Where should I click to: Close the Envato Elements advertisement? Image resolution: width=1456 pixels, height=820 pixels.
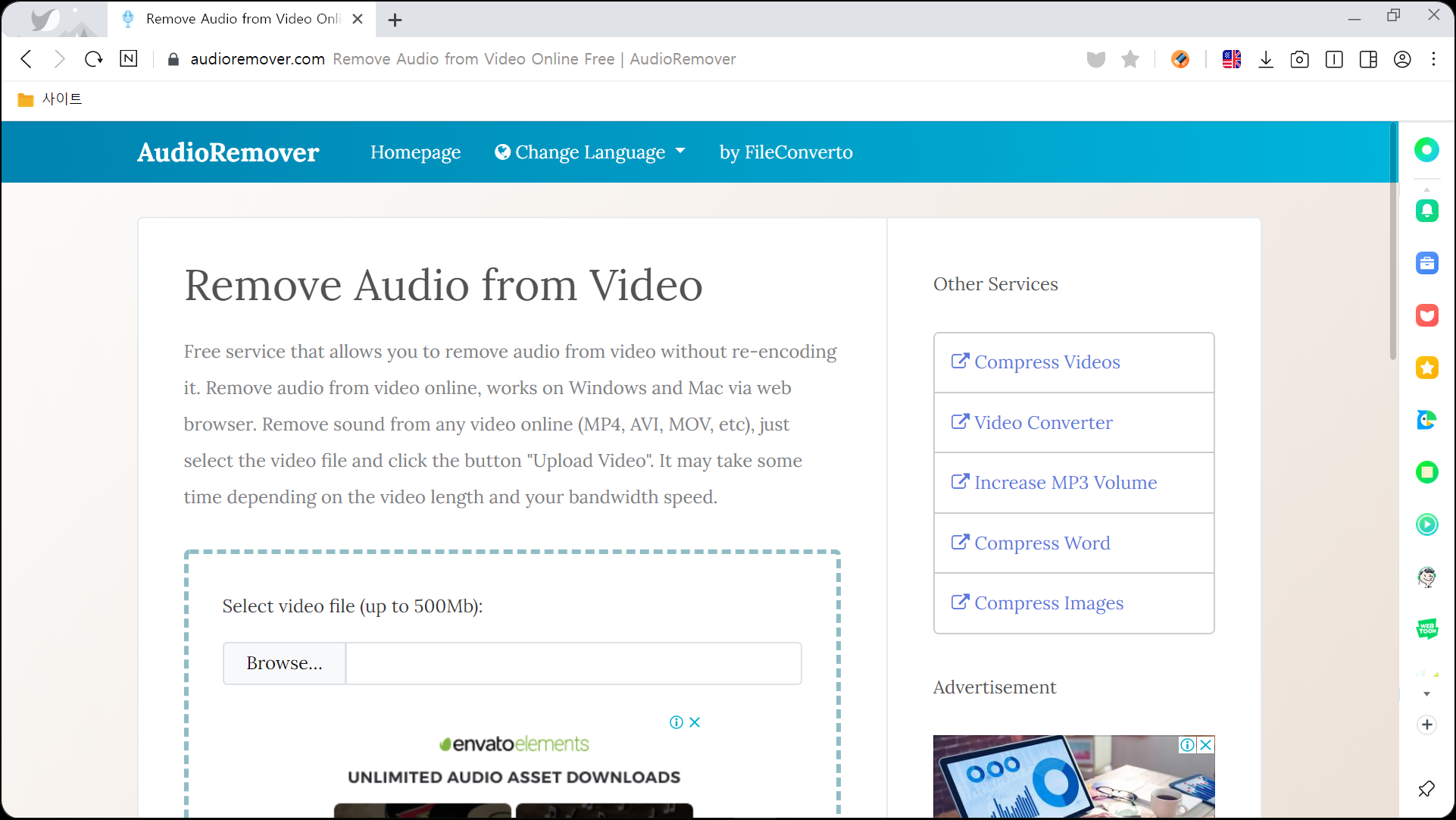pos(694,721)
